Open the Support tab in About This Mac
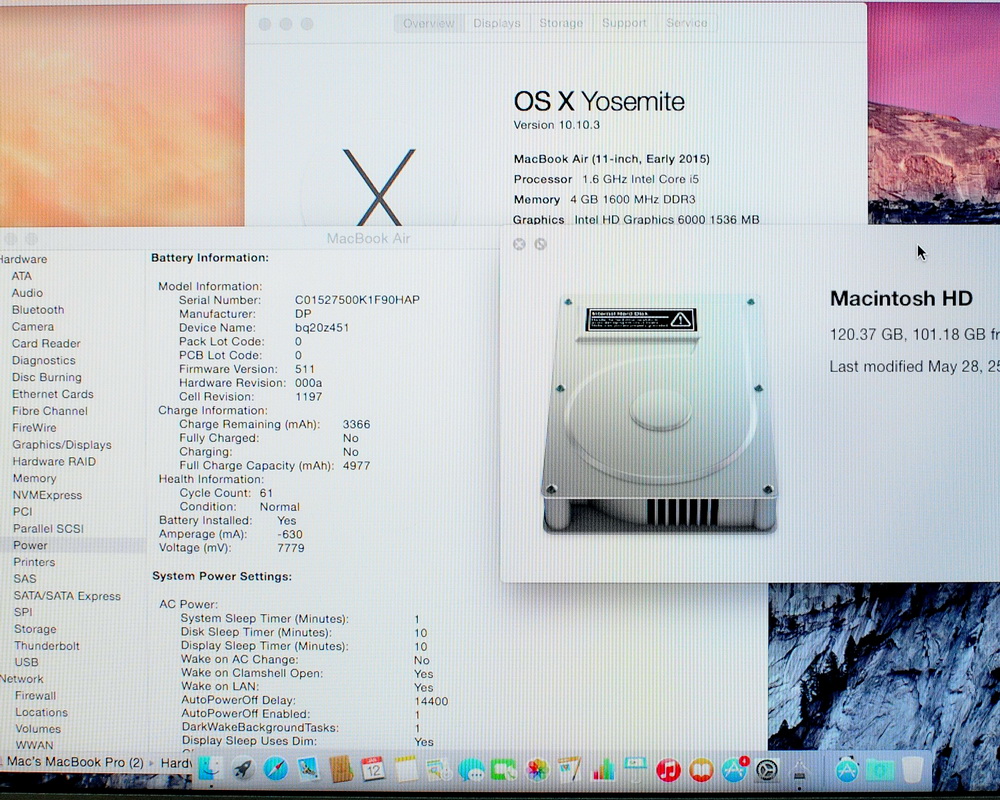The height and width of the screenshot is (800, 1000). click(x=624, y=24)
